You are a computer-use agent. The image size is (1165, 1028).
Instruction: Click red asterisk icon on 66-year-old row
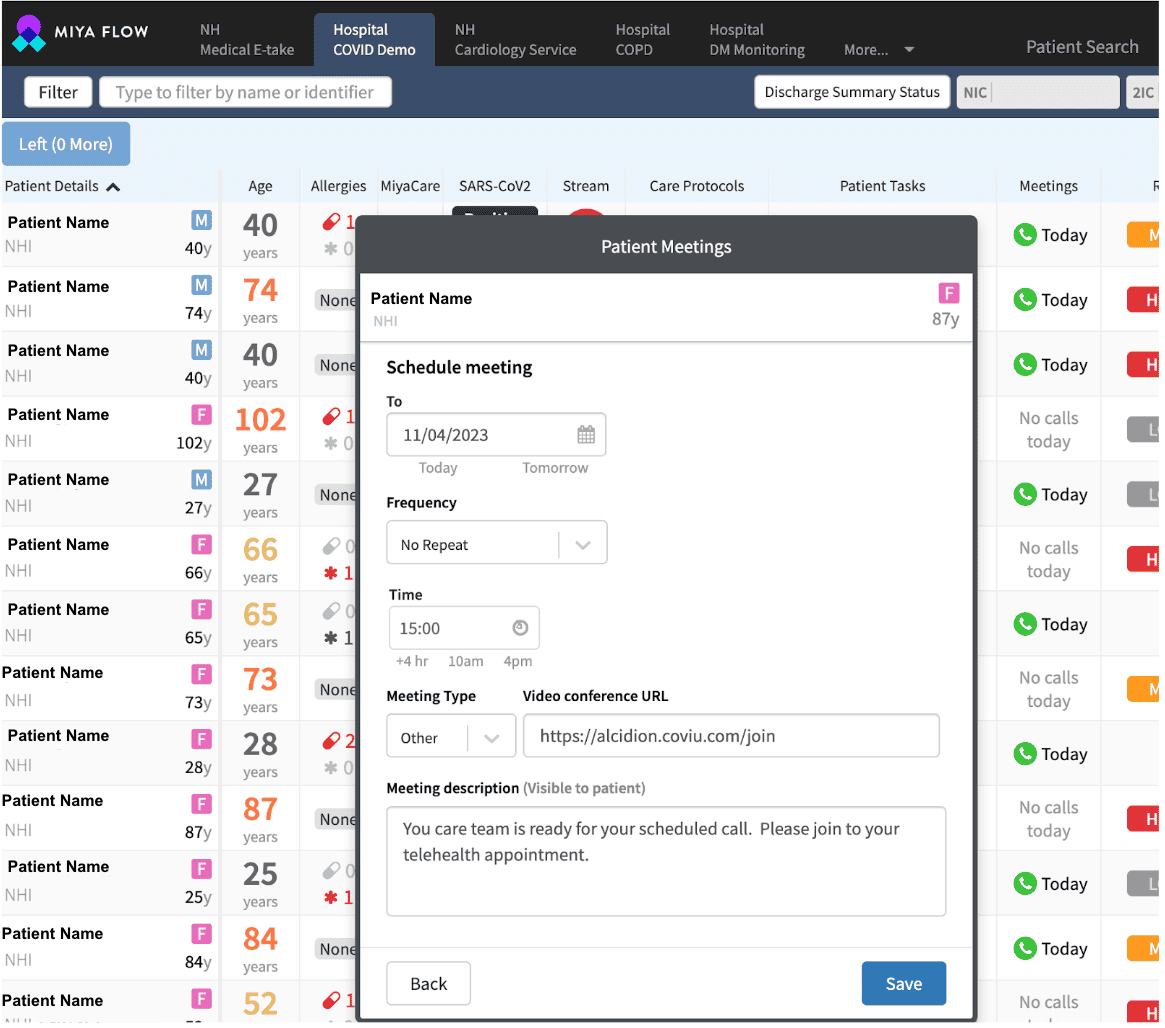(330, 573)
